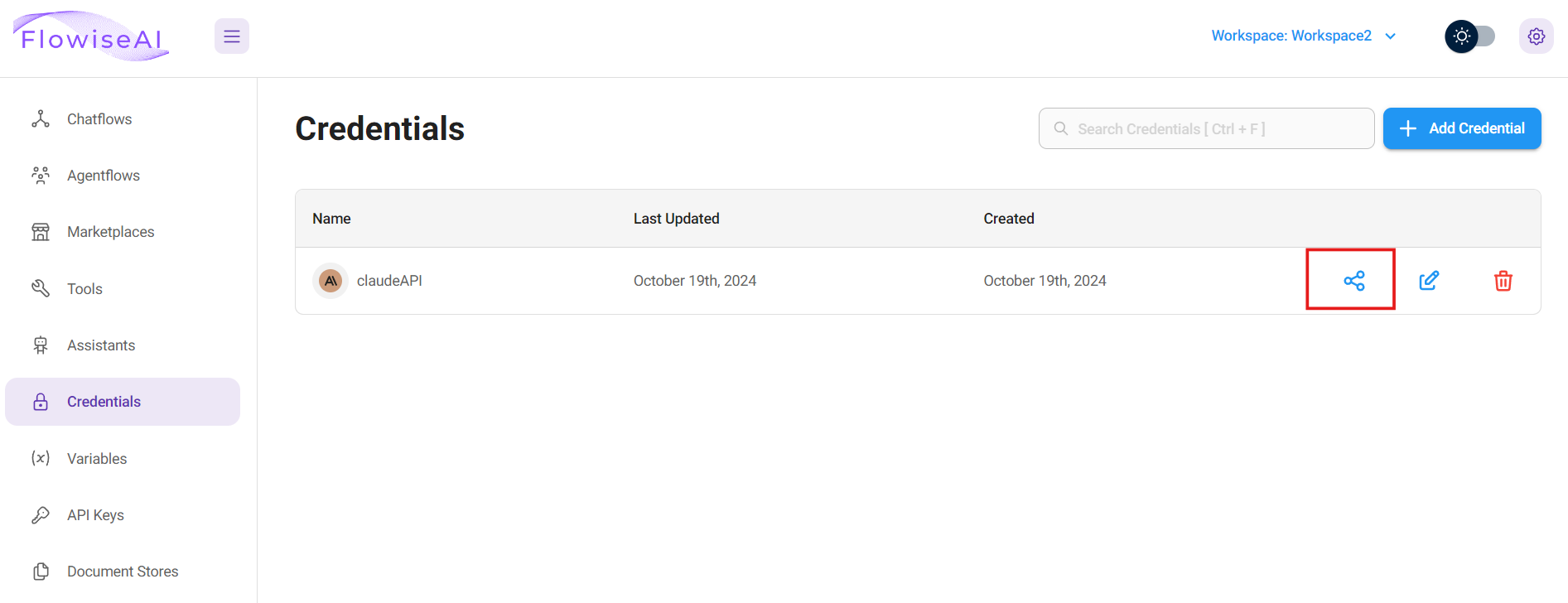
Task: Open the Variables page
Action: [x=97, y=459]
